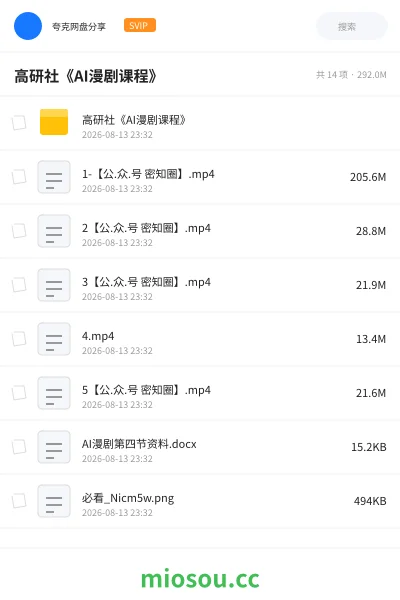Click file icon for 3【公.众.号 密知圈】.mp4
Image resolution: width=400 pixels, height=600 pixels.
pyautogui.click(x=54, y=285)
